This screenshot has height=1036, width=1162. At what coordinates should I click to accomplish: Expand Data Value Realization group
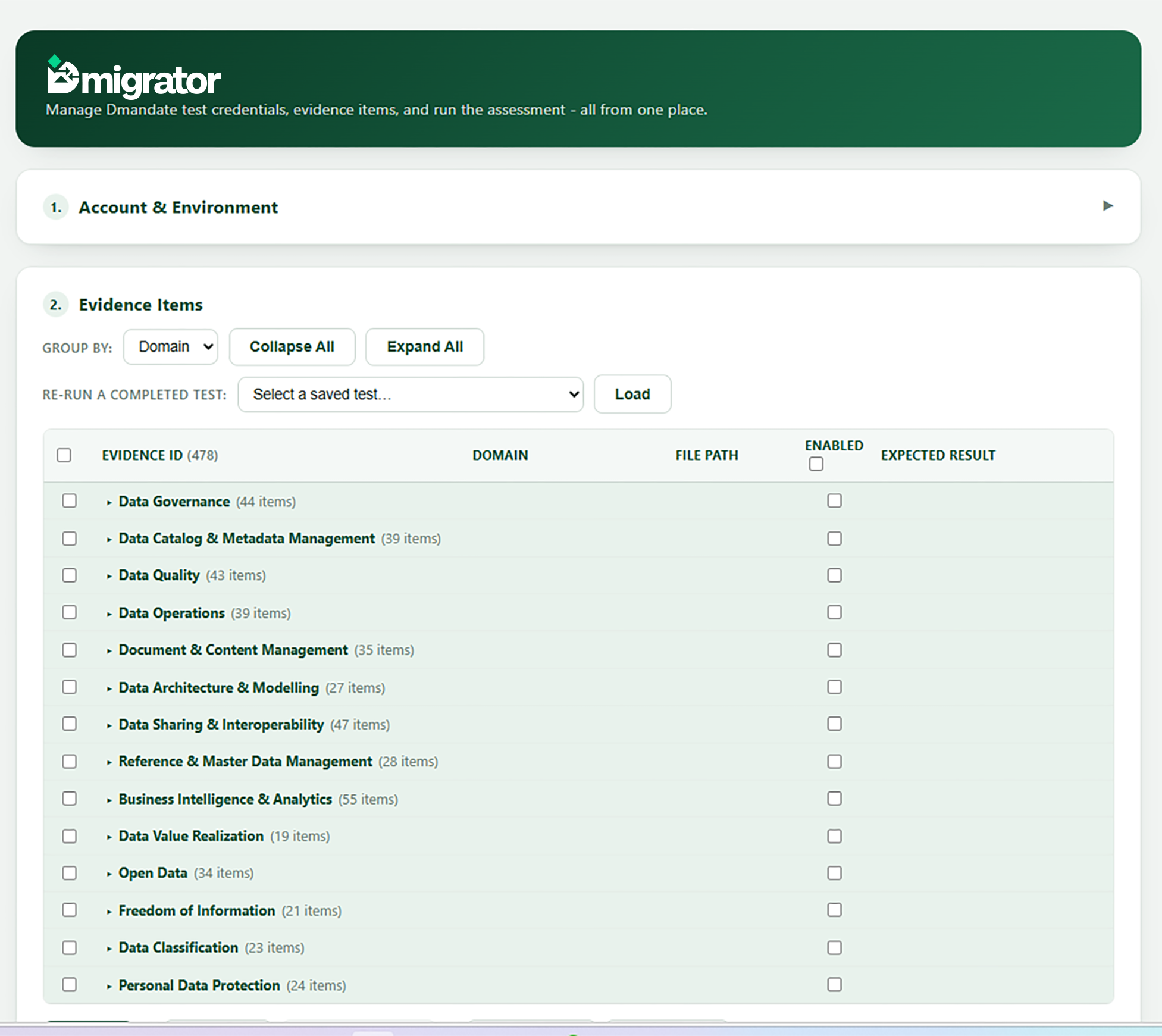(x=109, y=837)
